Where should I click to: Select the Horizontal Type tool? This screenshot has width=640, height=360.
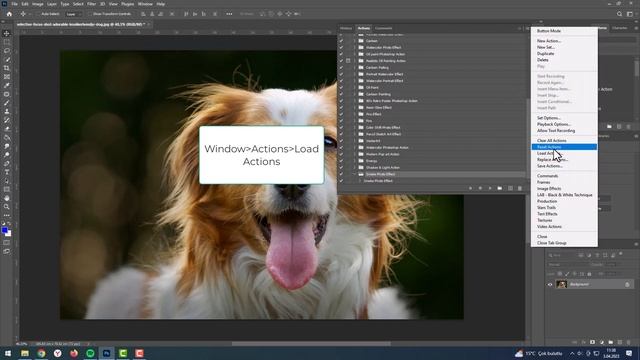pos(7,172)
